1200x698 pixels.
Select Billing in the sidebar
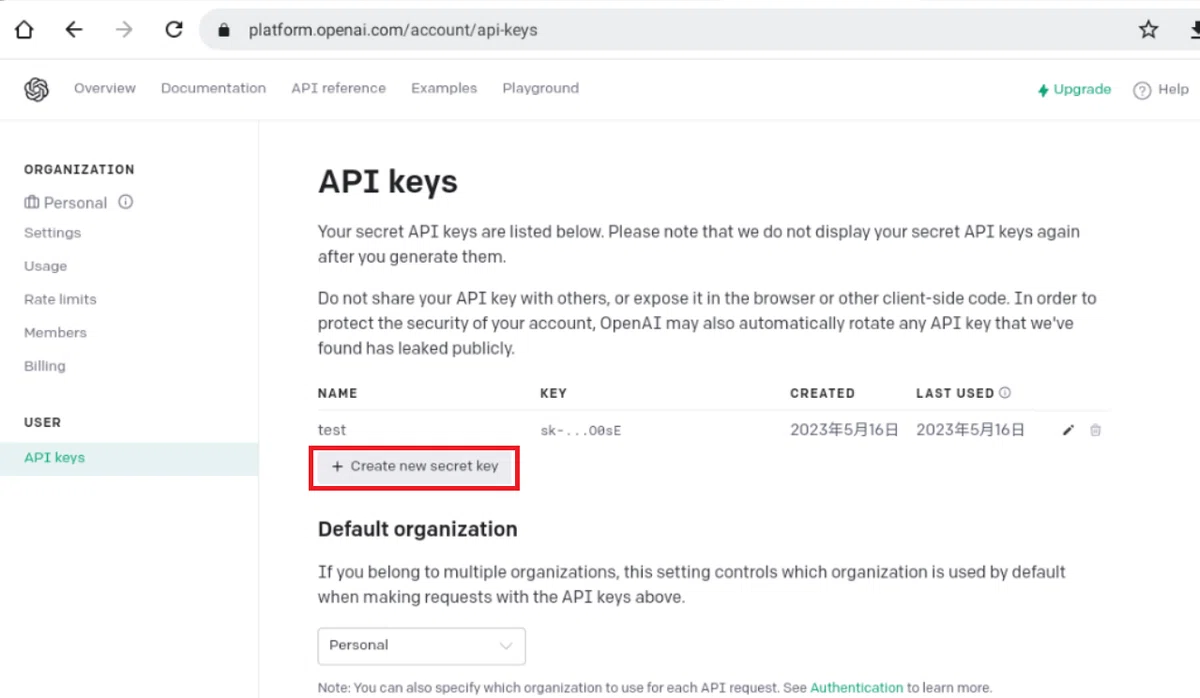pos(45,366)
